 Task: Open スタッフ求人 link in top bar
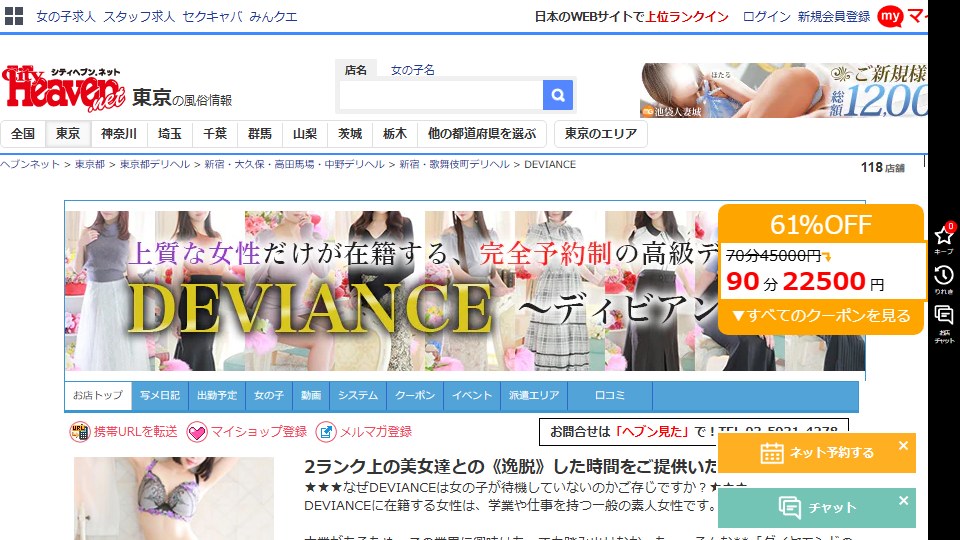pyautogui.click(x=139, y=17)
